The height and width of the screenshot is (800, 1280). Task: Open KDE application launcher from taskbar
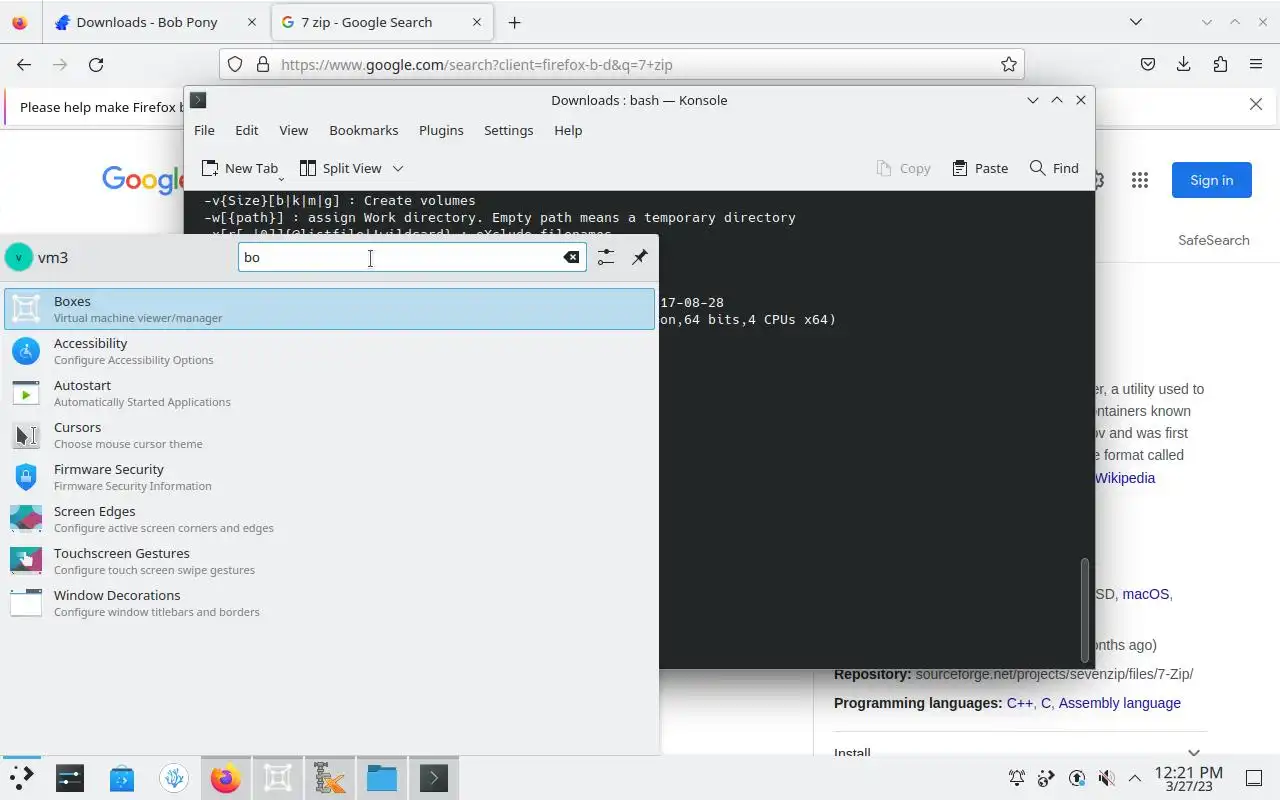coord(21,778)
